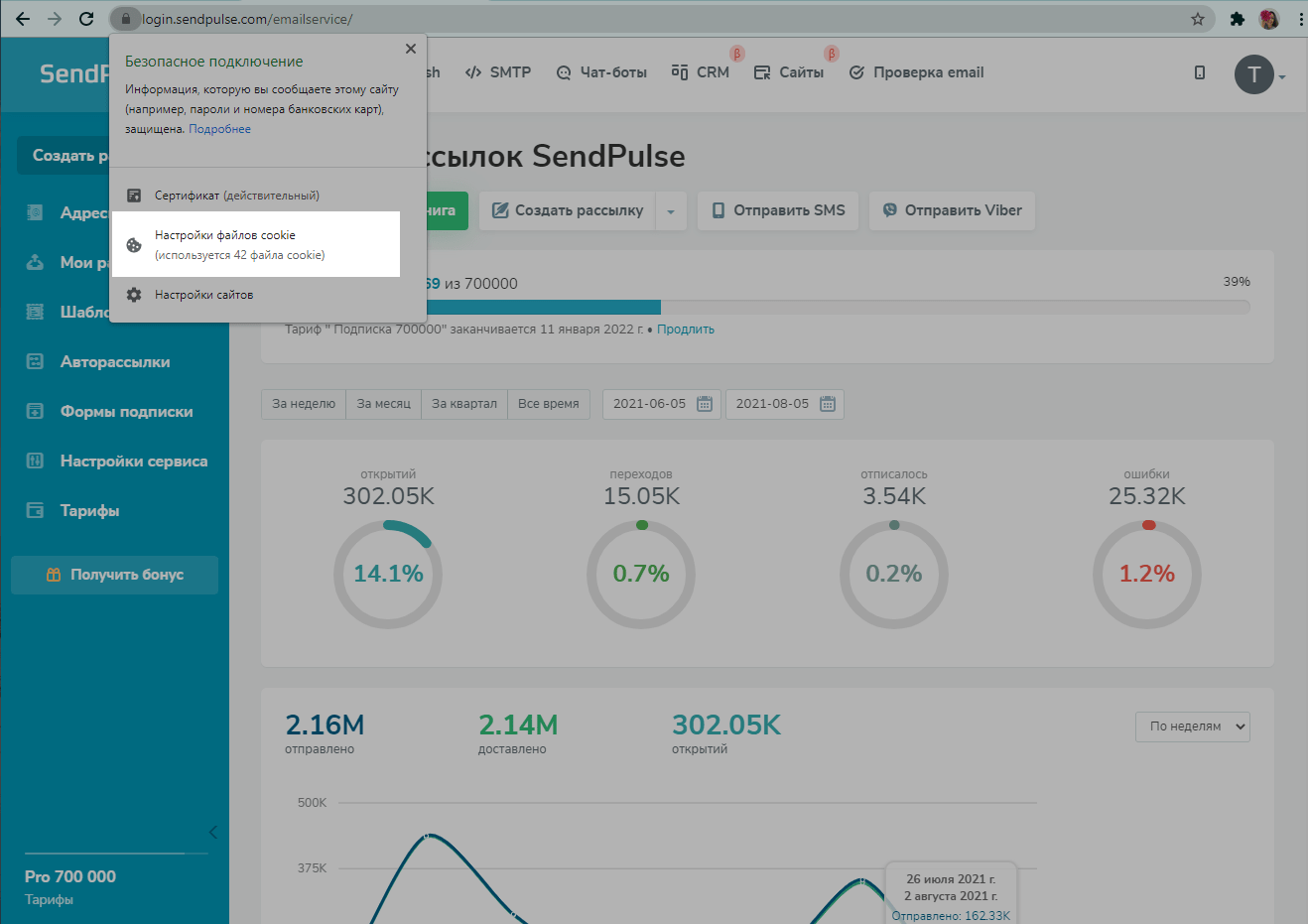Close the secure connection popup
This screenshot has width=1308, height=924.
click(411, 48)
